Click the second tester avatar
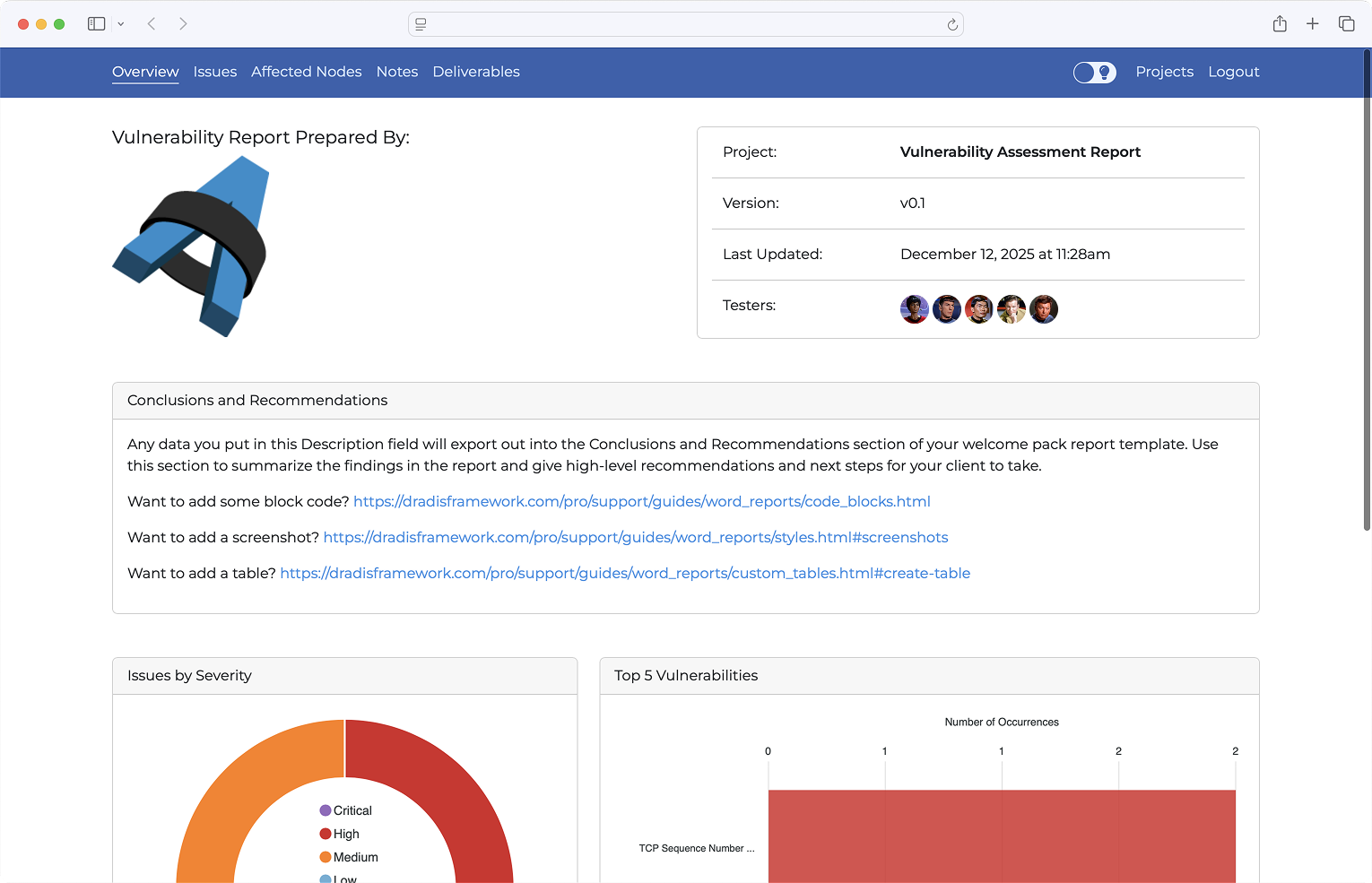Viewport: 1372px width, 883px height. pyautogui.click(x=946, y=309)
